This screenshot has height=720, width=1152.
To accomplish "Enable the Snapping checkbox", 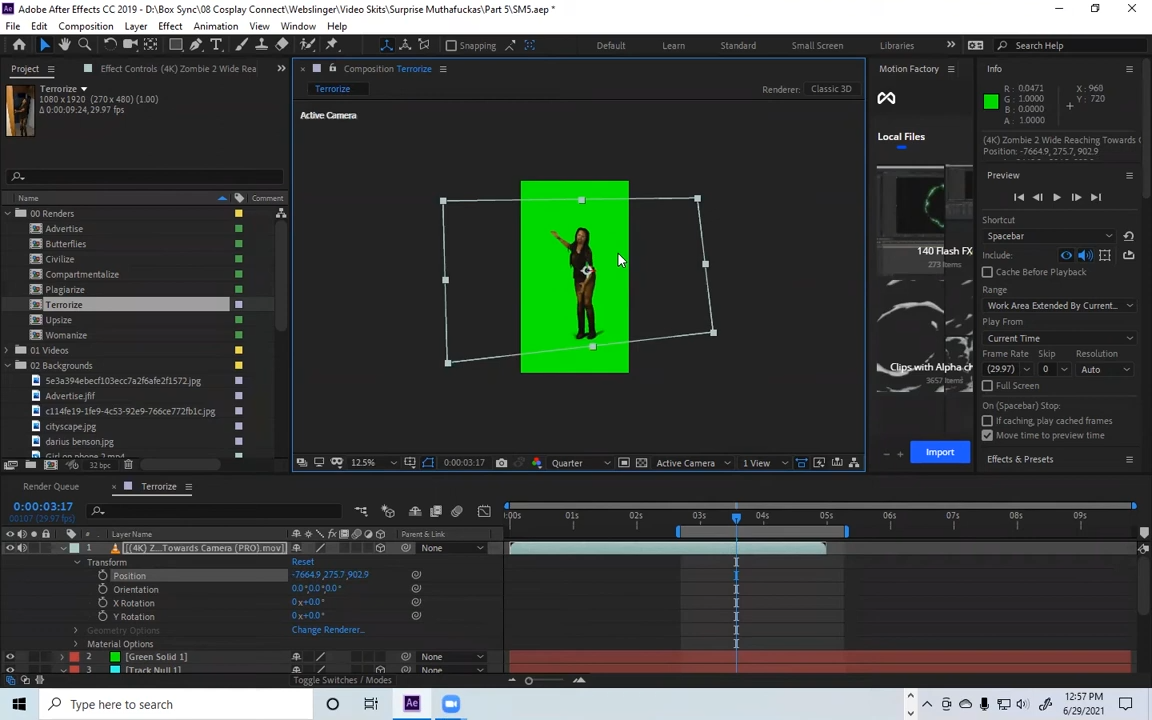I will 451,45.
